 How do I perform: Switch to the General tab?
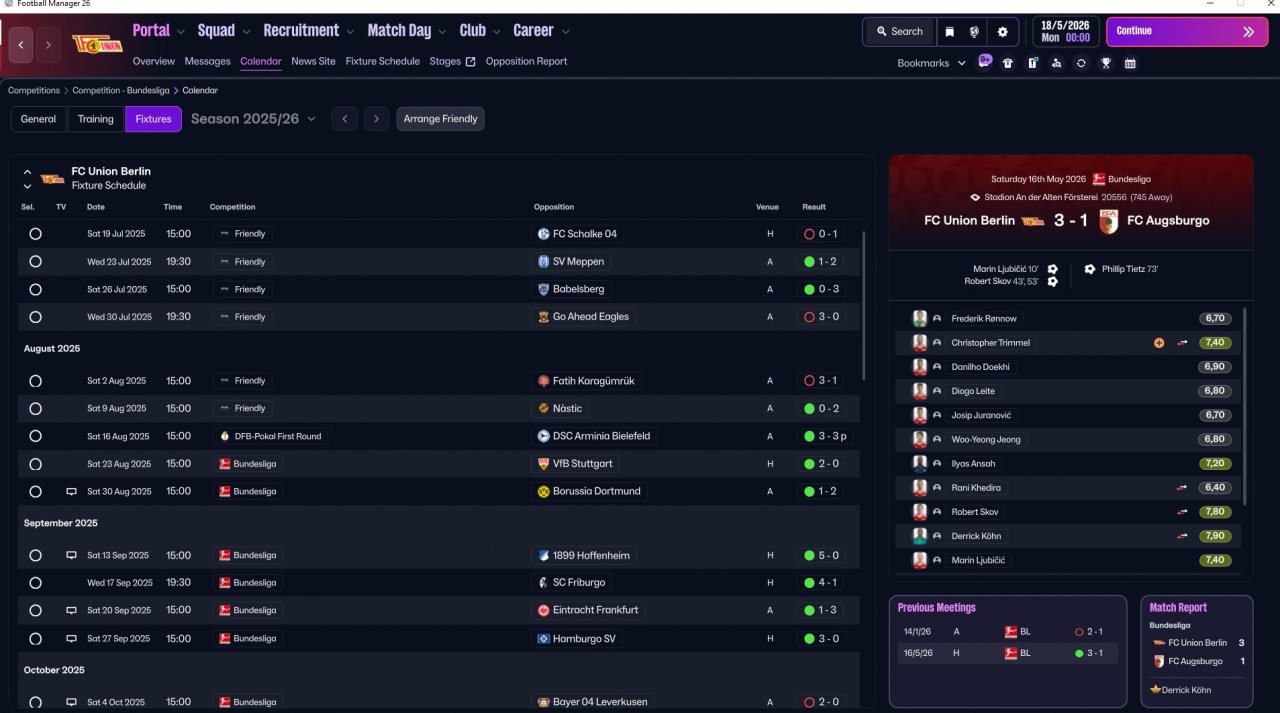click(x=38, y=119)
